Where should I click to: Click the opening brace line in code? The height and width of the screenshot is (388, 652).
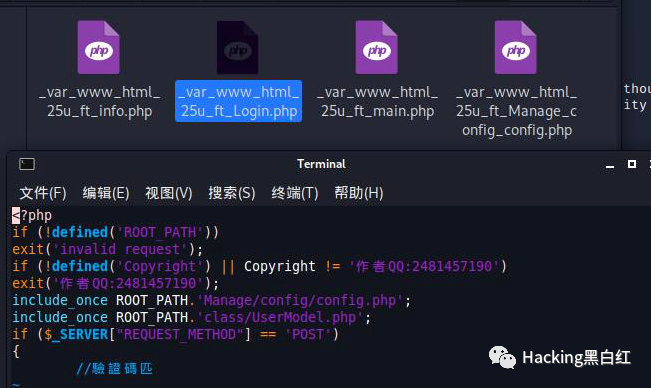point(16,351)
